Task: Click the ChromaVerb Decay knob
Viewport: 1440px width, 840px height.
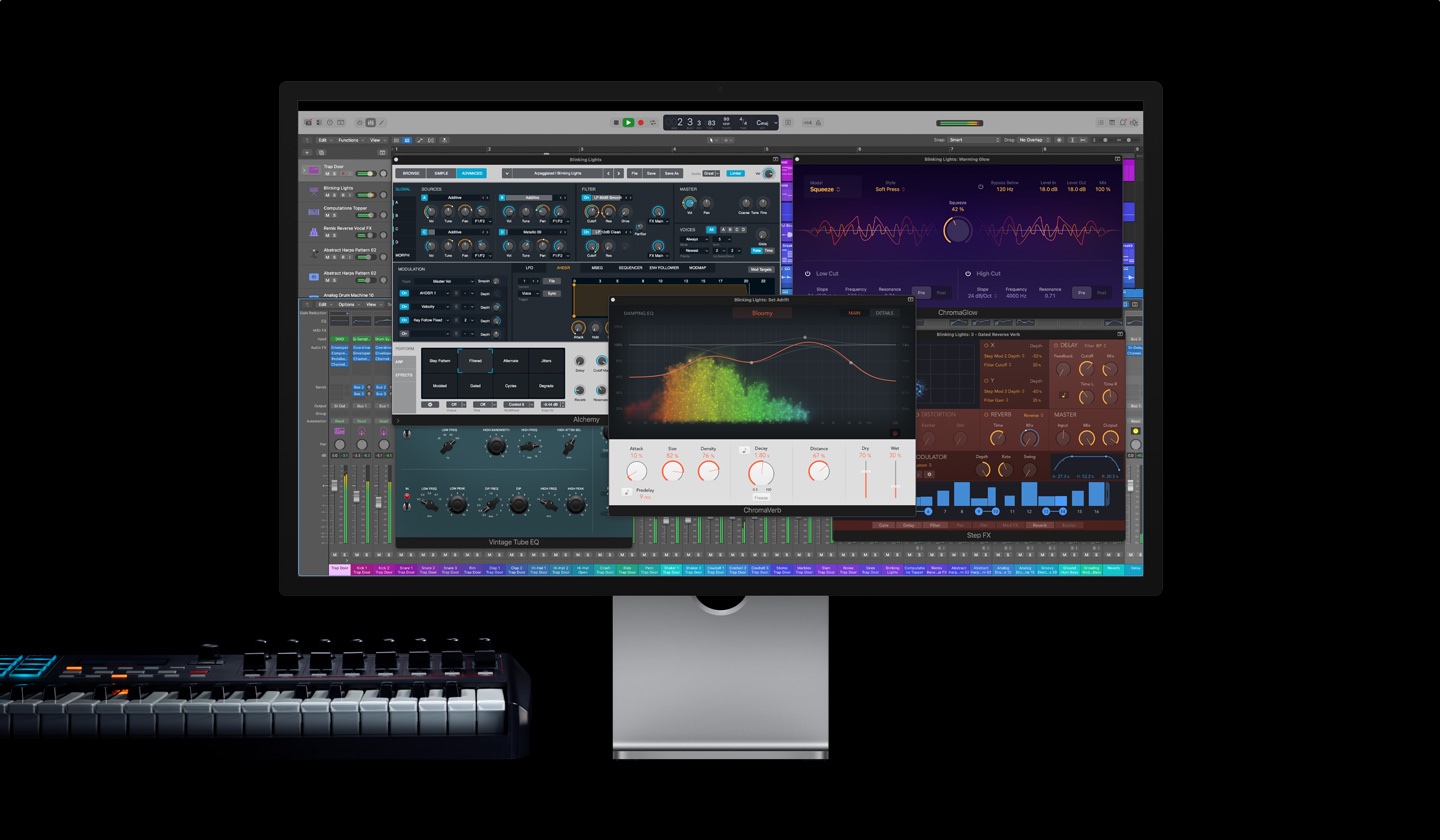Action: (761, 473)
